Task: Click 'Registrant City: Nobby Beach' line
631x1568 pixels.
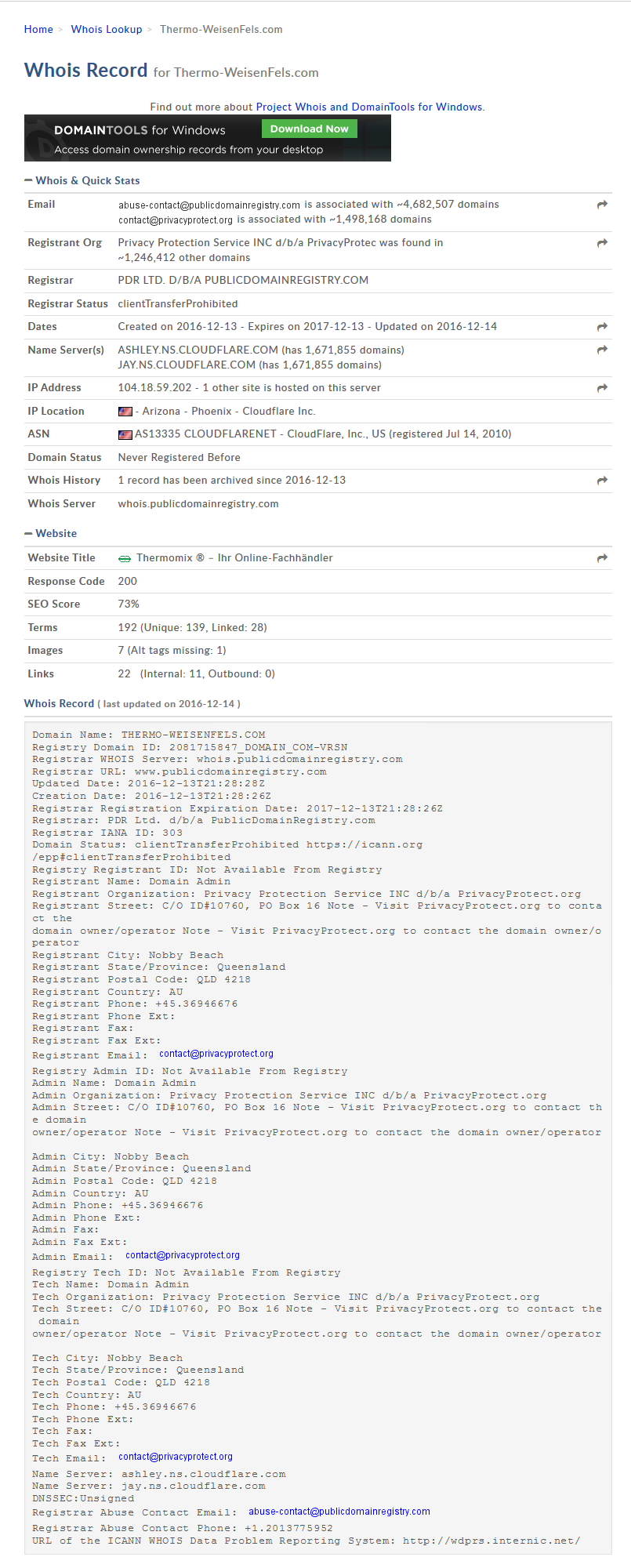Action: click(128, 955)
